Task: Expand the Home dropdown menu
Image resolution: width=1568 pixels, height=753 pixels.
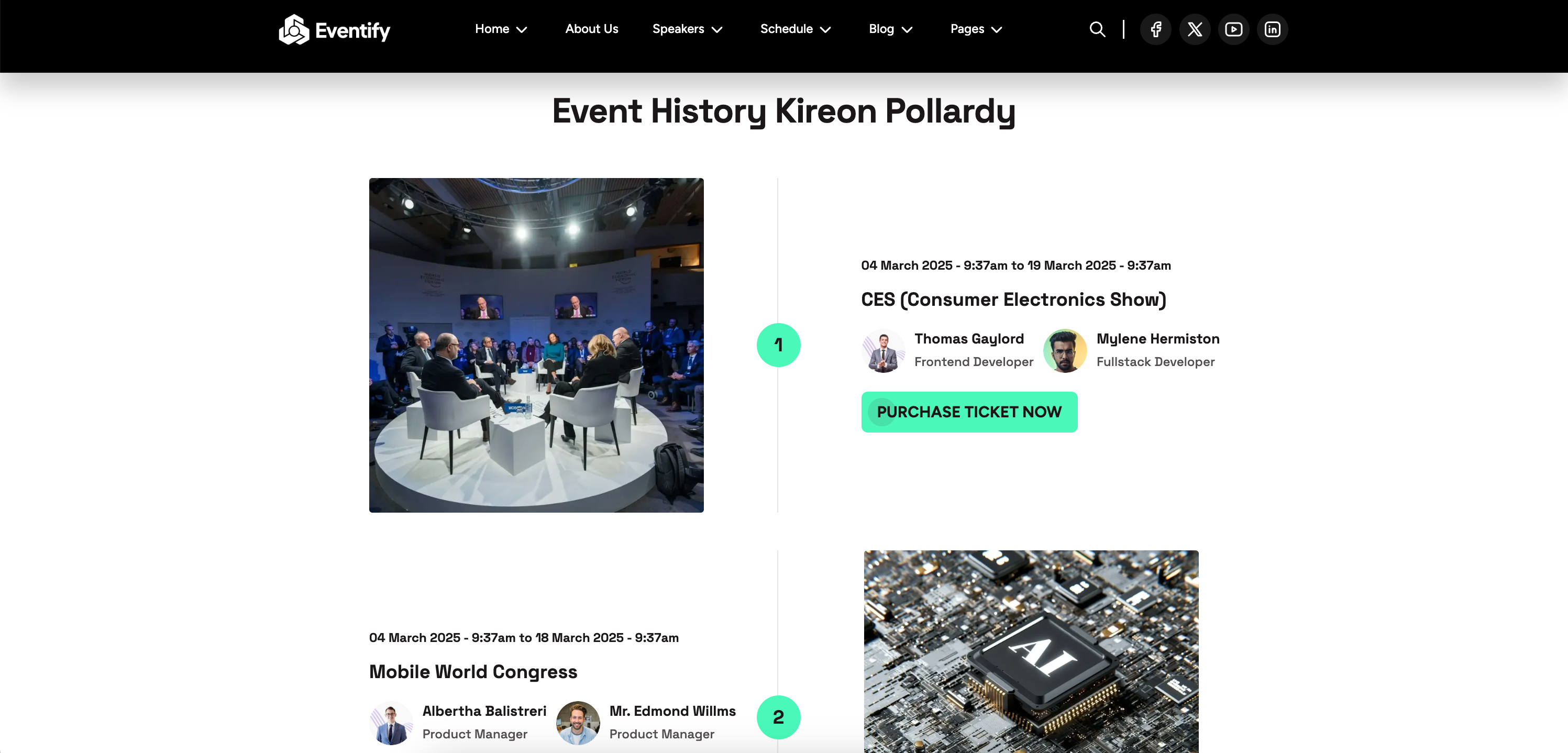Action: 500,29
